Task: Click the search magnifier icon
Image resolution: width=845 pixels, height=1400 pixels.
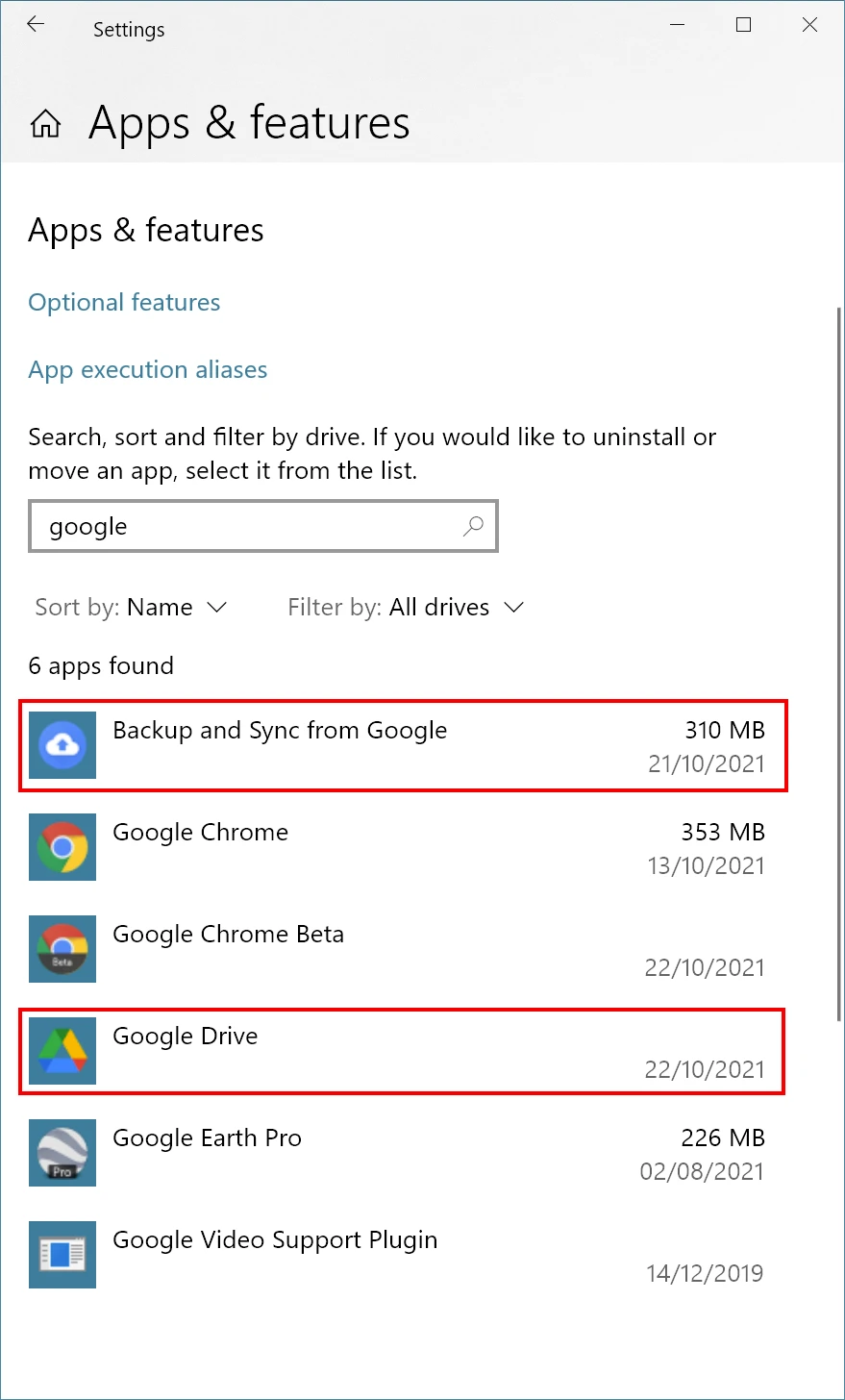Action: 472,526
